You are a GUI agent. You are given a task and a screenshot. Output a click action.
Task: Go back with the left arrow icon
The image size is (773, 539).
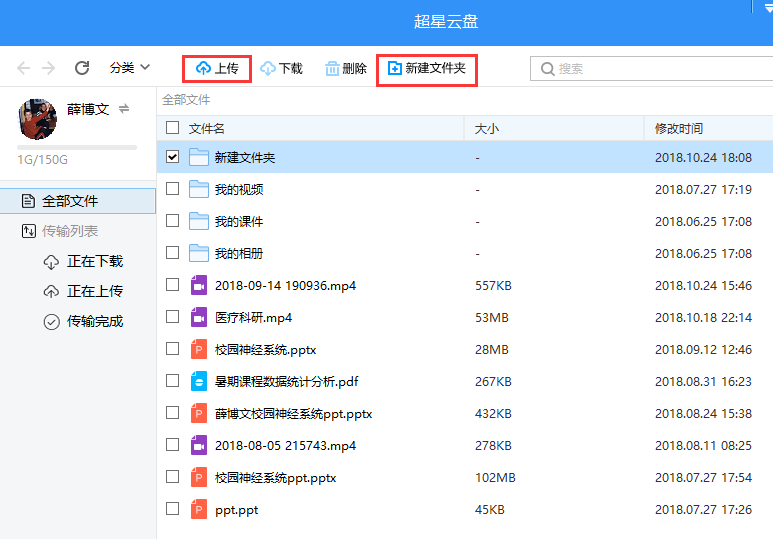click(23, 68)
